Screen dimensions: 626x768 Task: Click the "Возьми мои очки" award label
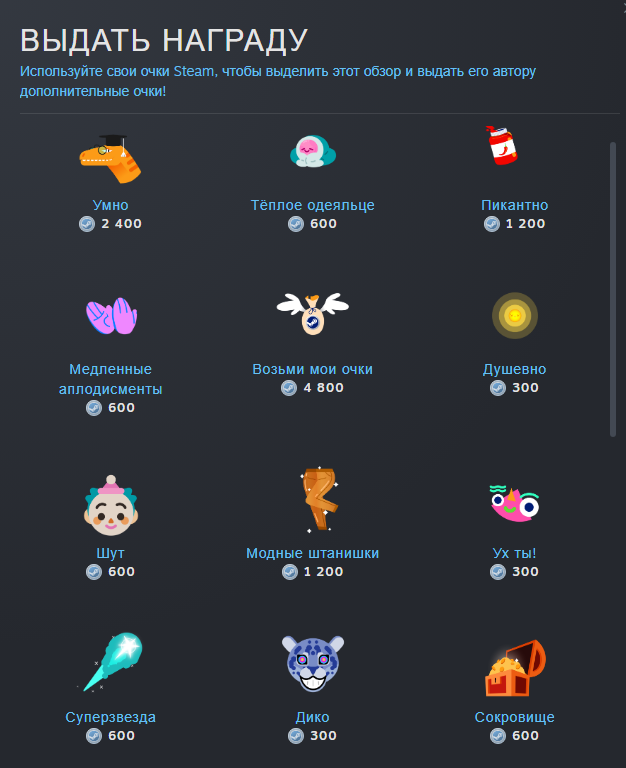tap(313, 369)
